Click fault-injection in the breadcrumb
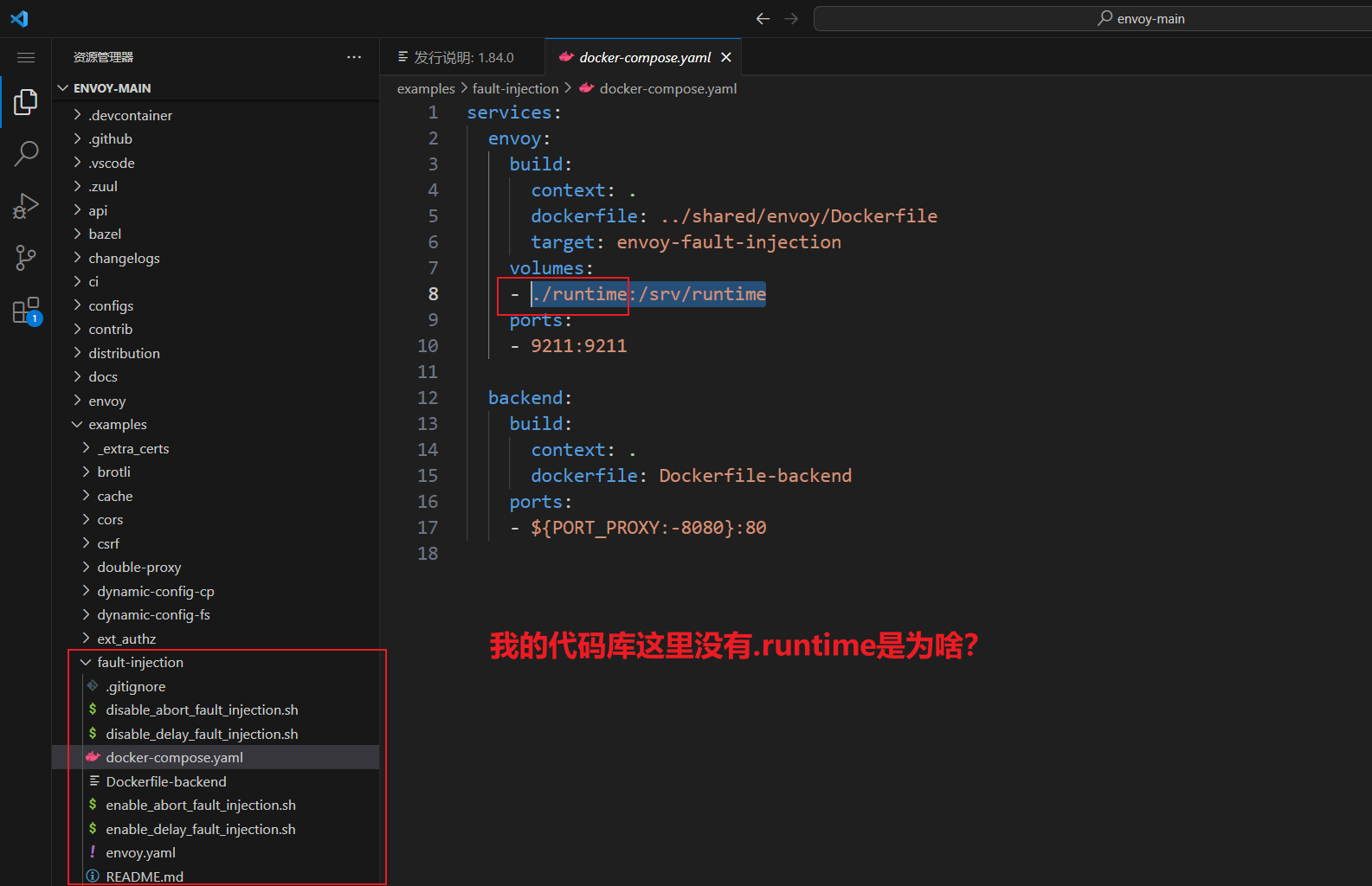The width and height of the screenshot is (1372, 886). point(515,88)
